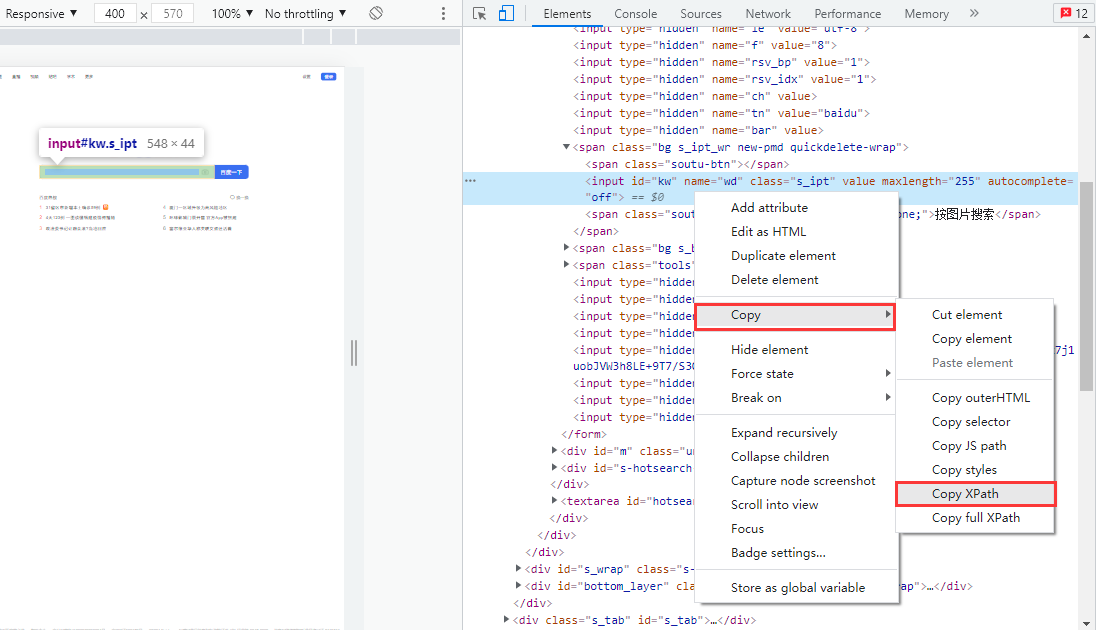Expand the textarea hotsearch node

point(554,501)
